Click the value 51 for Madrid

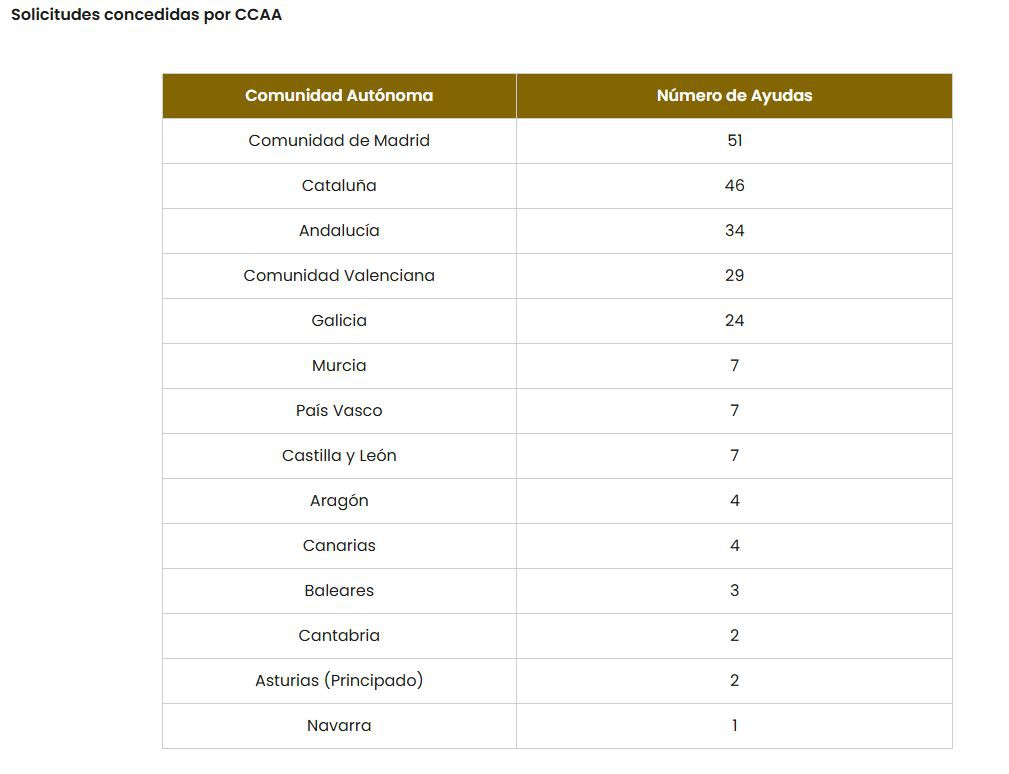click(x=734, y=141)
